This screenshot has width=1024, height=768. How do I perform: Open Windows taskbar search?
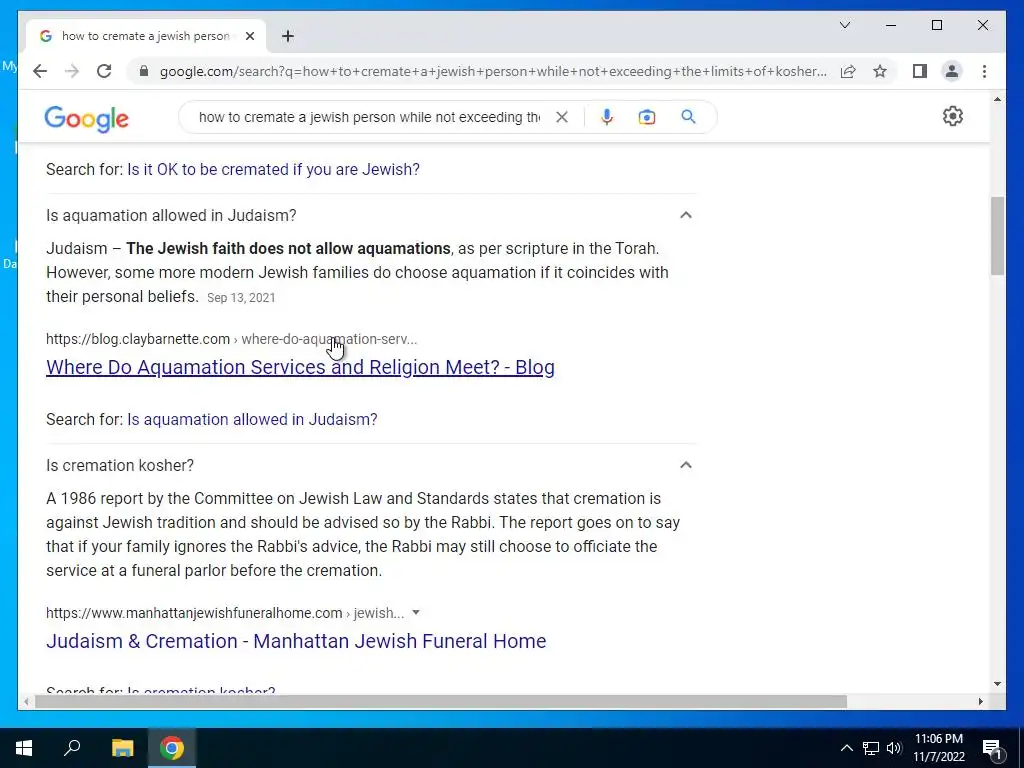coord(72,748)
